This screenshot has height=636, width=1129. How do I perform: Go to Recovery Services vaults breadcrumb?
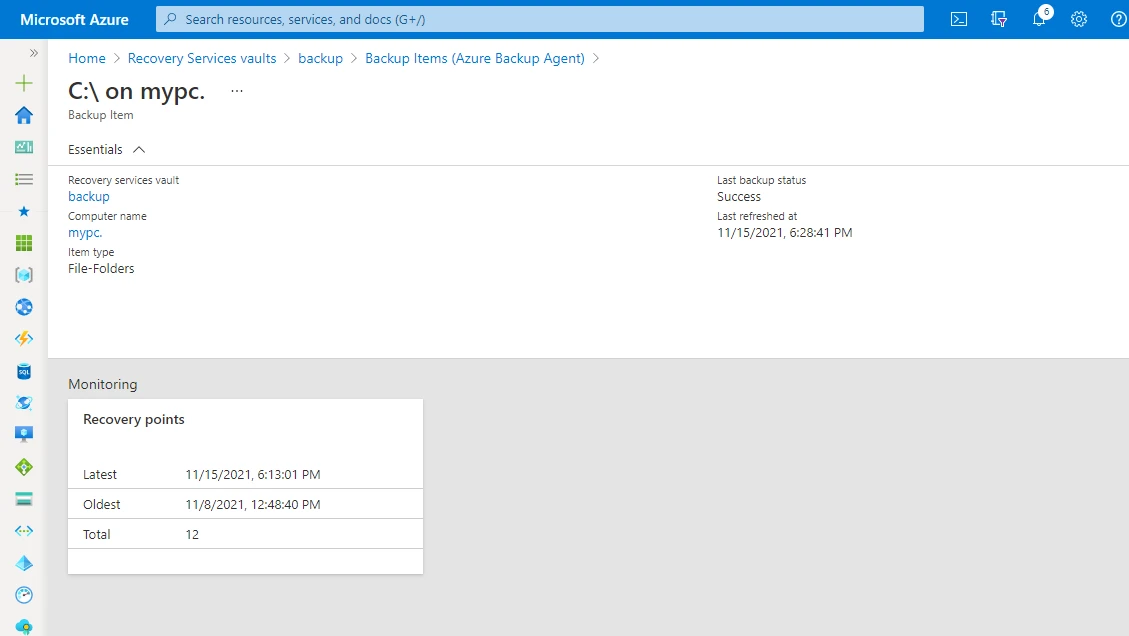click(202, 58)
